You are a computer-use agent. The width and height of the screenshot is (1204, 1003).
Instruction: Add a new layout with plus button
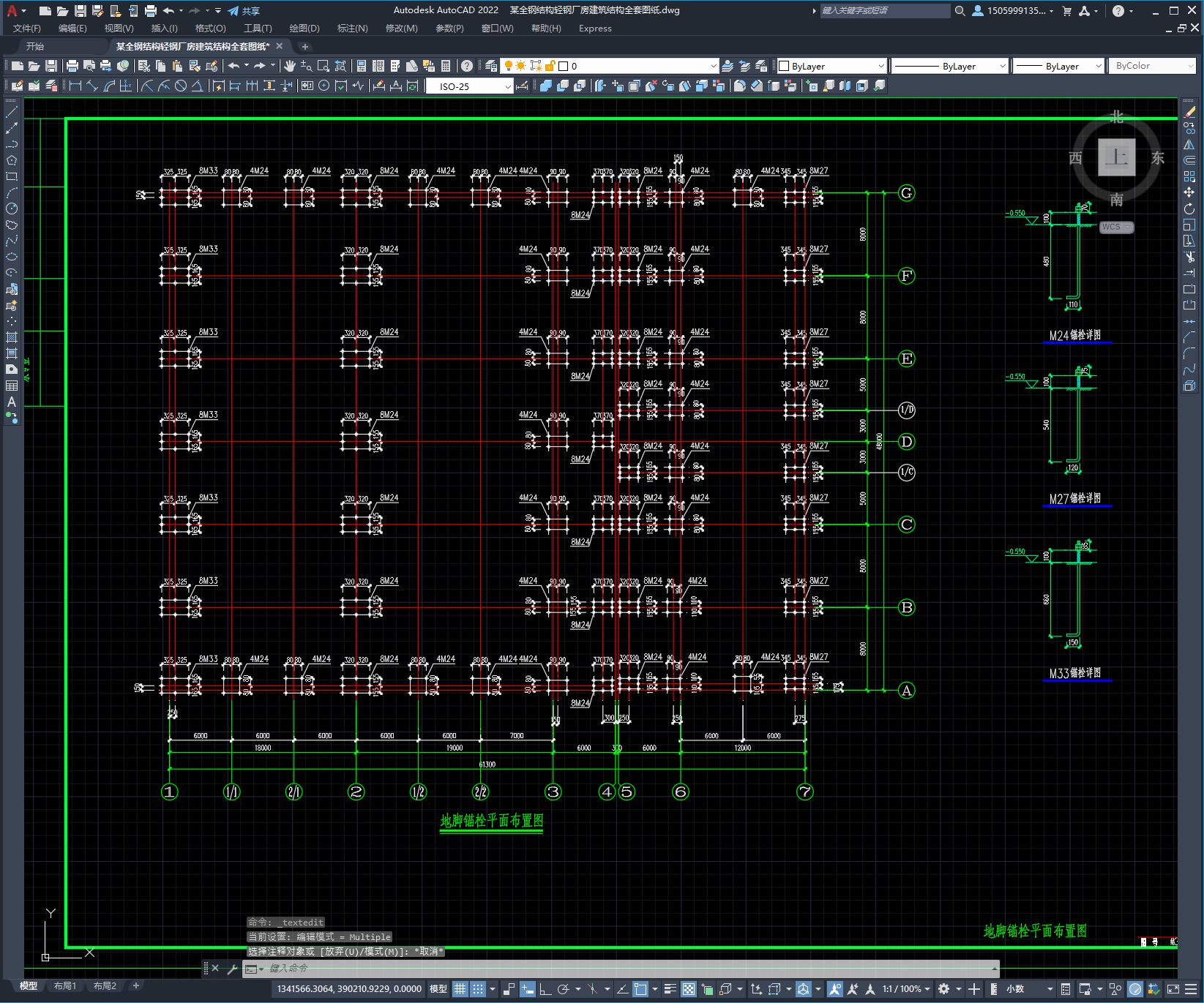pyautogui.click(x=136, y=986)
